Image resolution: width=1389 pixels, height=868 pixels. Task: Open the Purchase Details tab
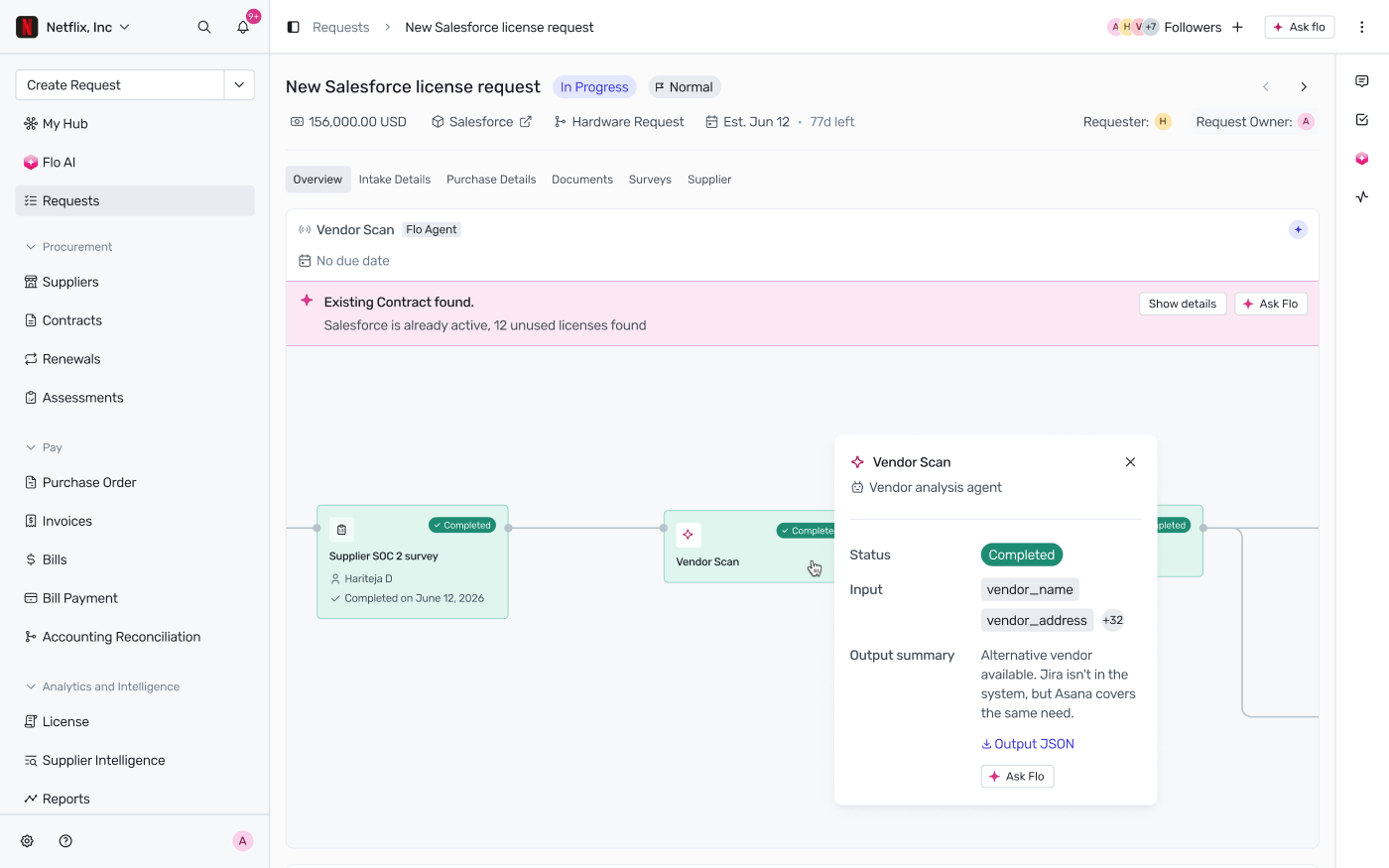491,180
